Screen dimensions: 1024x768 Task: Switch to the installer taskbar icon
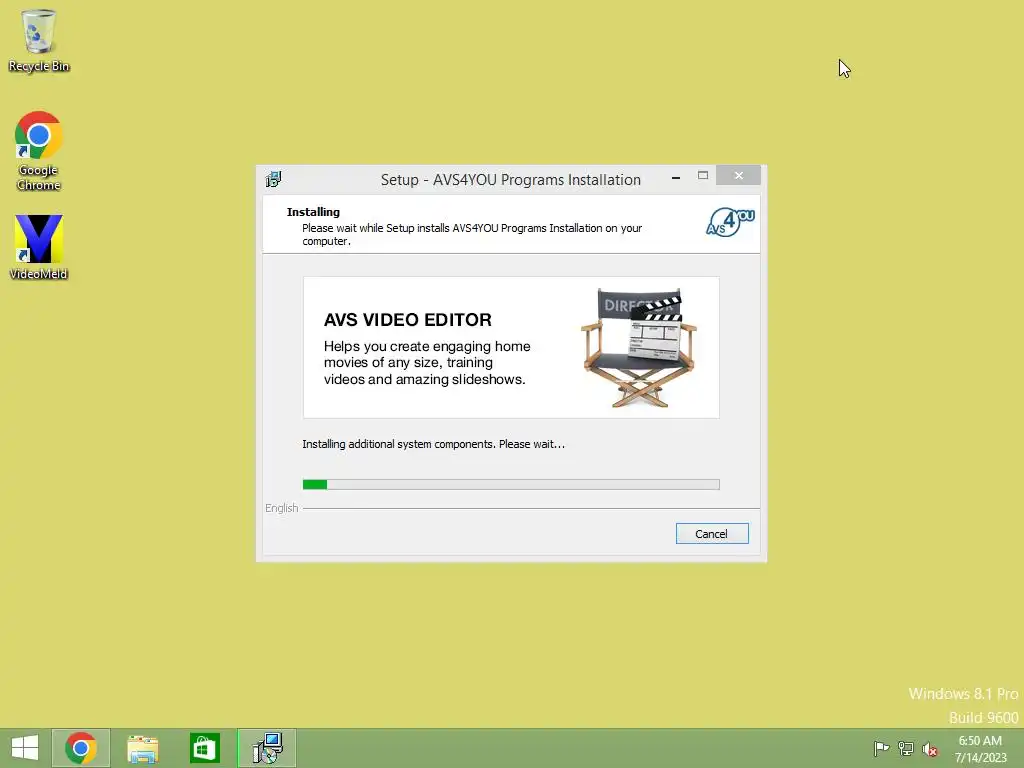click(267, 748)
